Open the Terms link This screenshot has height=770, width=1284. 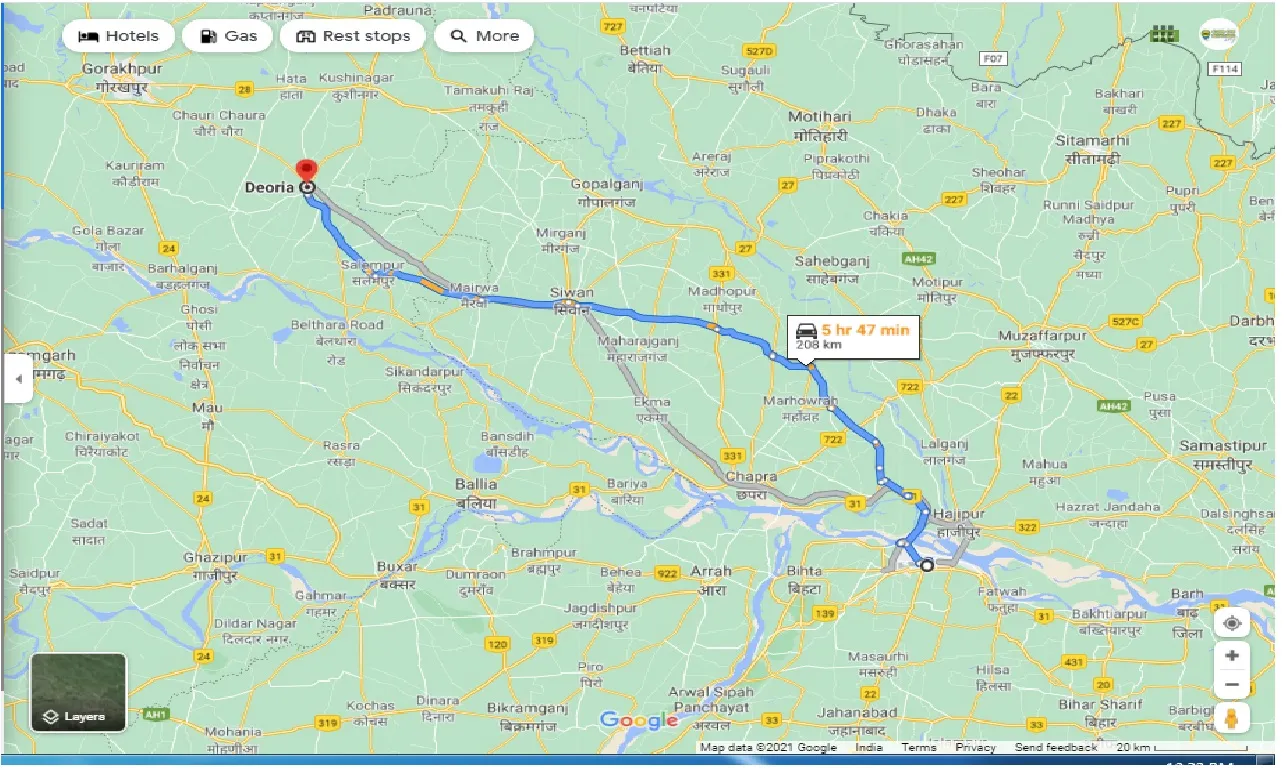(918, 747)
